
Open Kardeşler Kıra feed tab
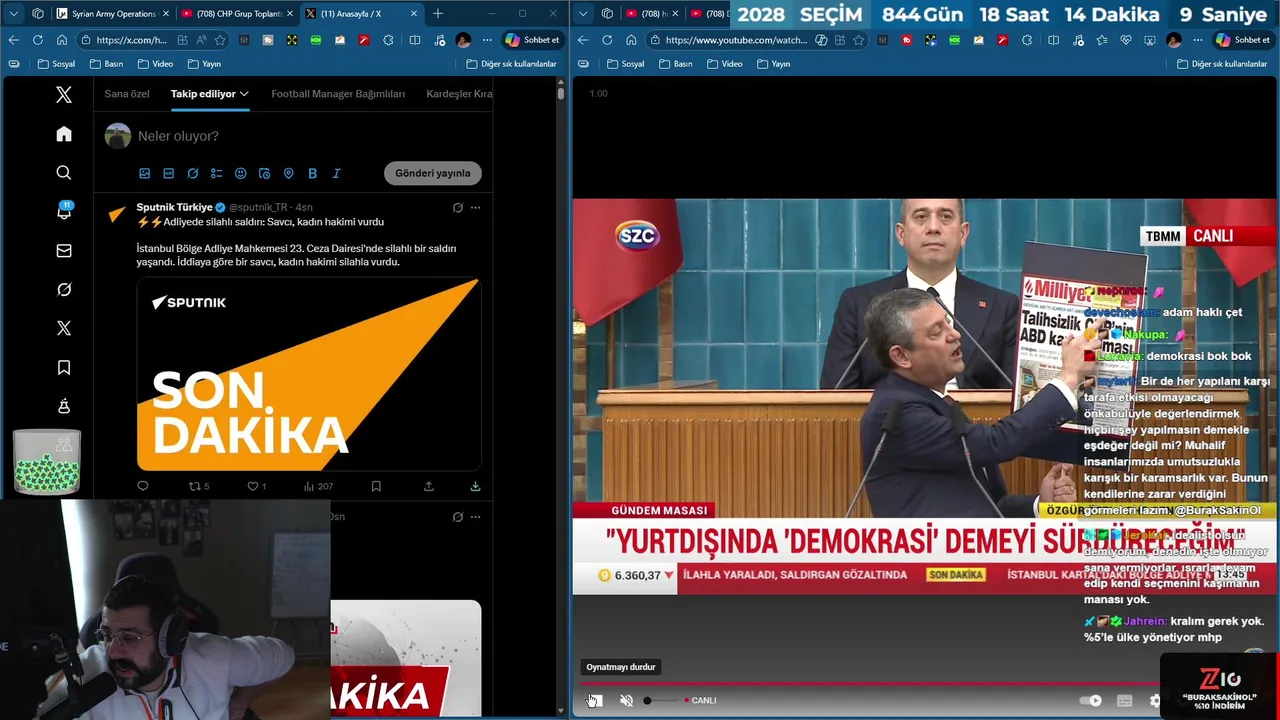pyautogui.click(x=459, y=94)
